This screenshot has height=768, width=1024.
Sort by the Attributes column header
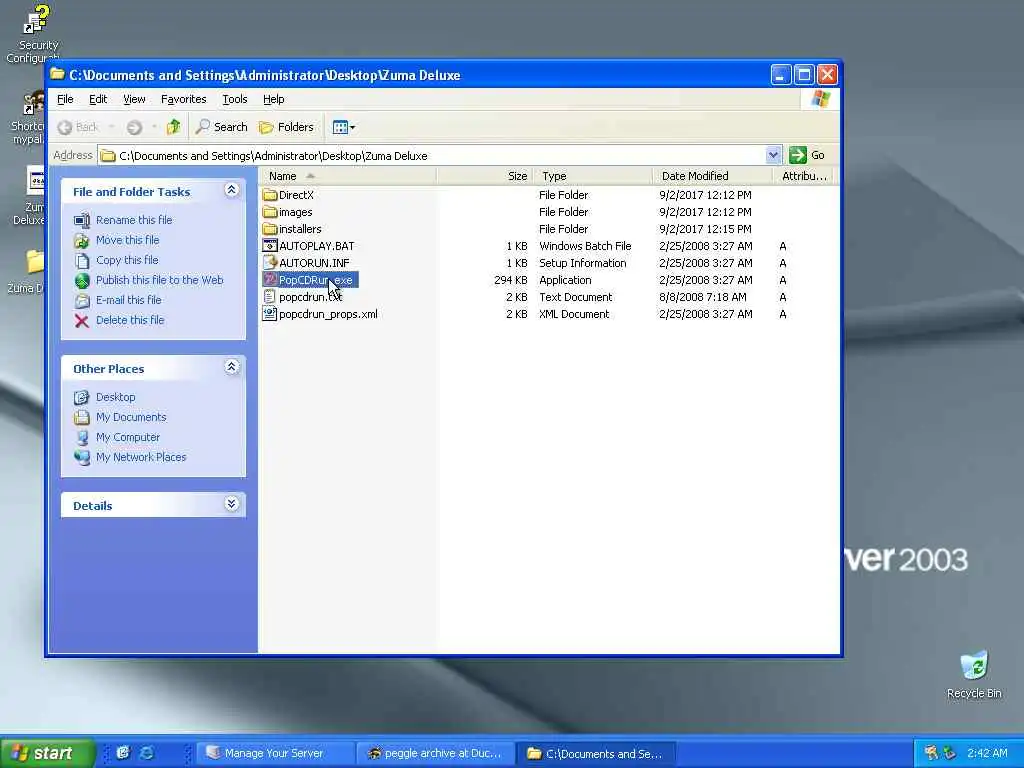pyautogui.click(x=803, y=176)
